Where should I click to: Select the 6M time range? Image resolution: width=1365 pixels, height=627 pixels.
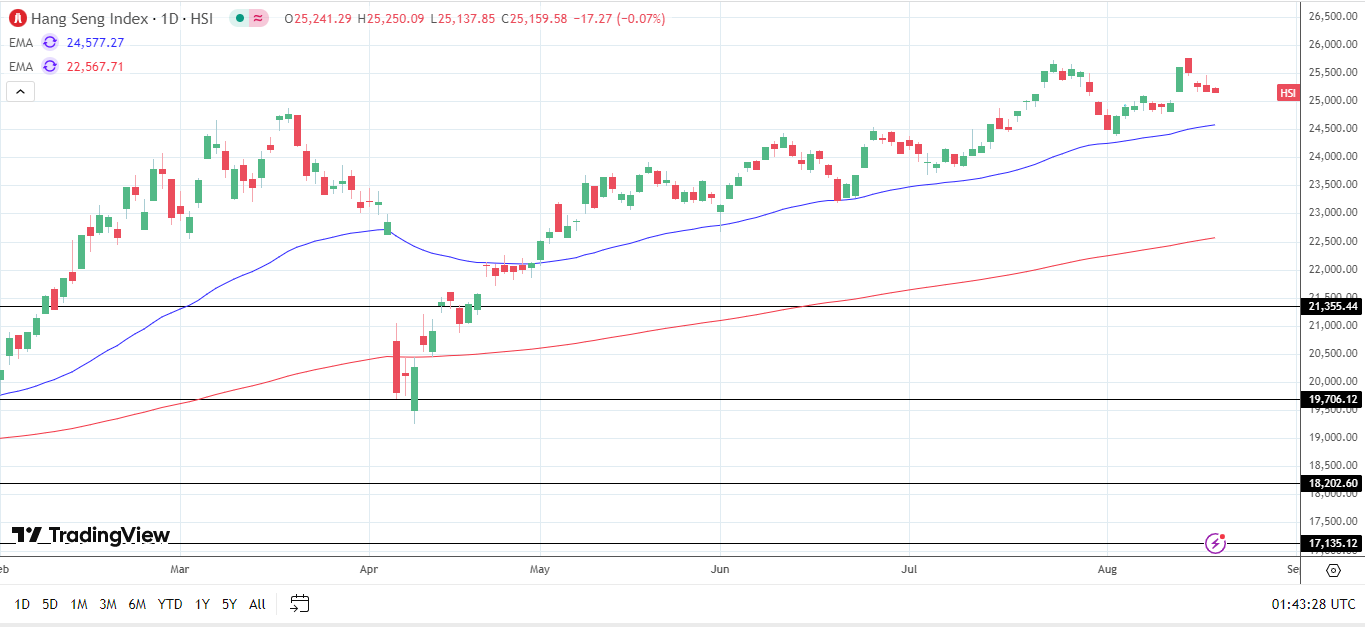click(x=137, y=604)
